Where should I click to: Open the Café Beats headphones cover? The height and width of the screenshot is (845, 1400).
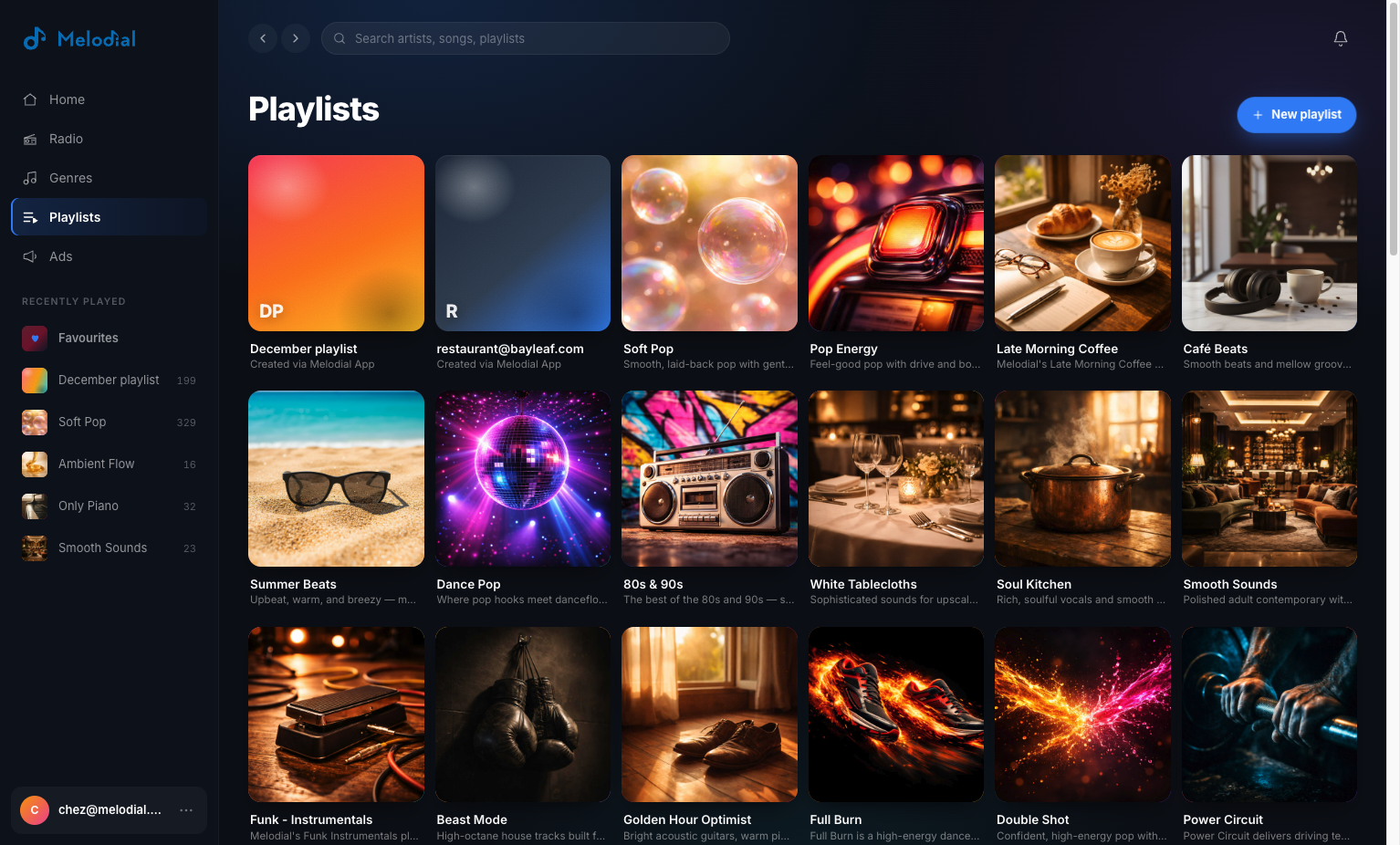point(1269,243)
